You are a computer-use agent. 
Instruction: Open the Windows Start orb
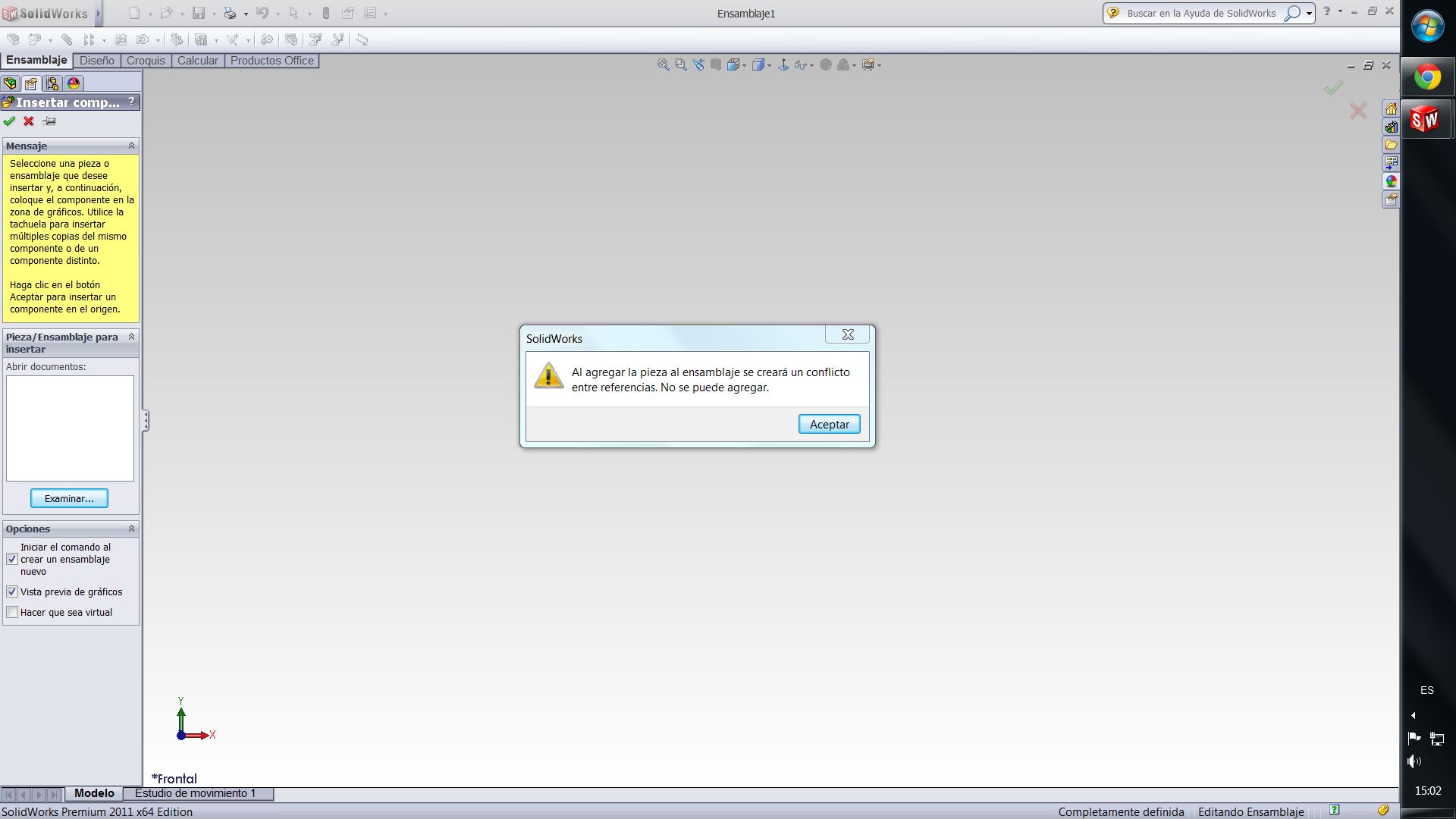(x=1427, y=27)
